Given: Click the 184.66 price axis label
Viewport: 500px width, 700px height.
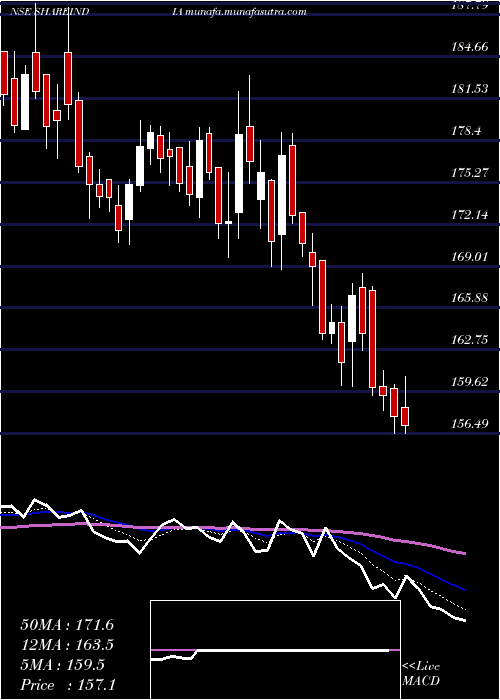Looking at the screenshot, I should point(470,46).
